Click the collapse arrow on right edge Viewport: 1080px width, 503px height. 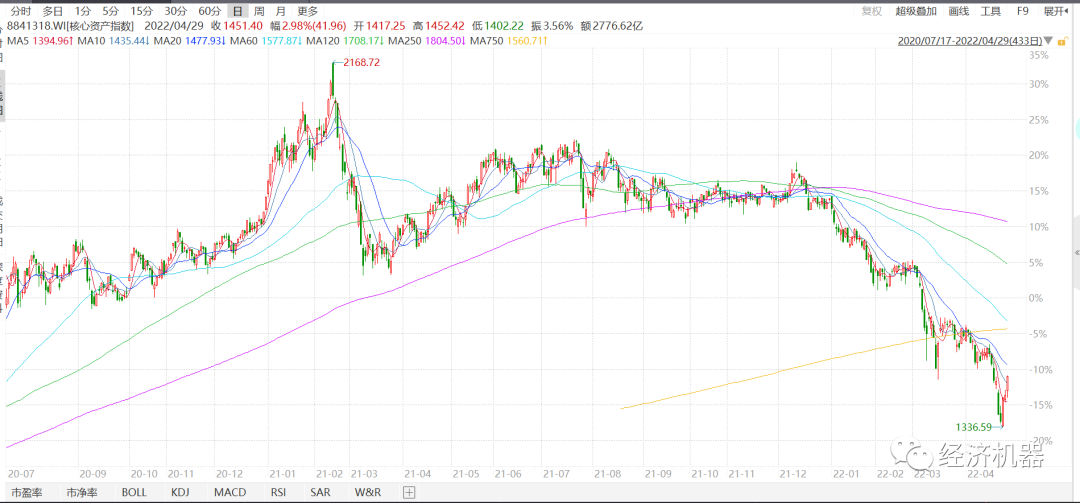click(x=1076, y=252)
